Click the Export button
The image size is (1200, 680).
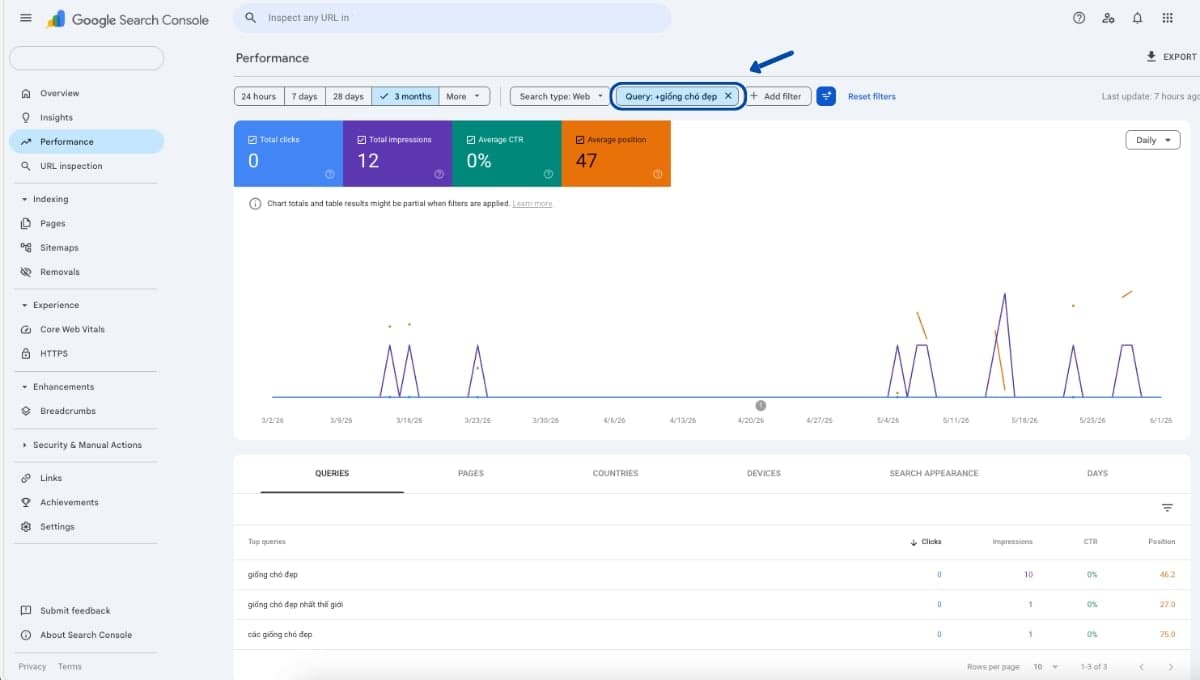point(1171,57)
